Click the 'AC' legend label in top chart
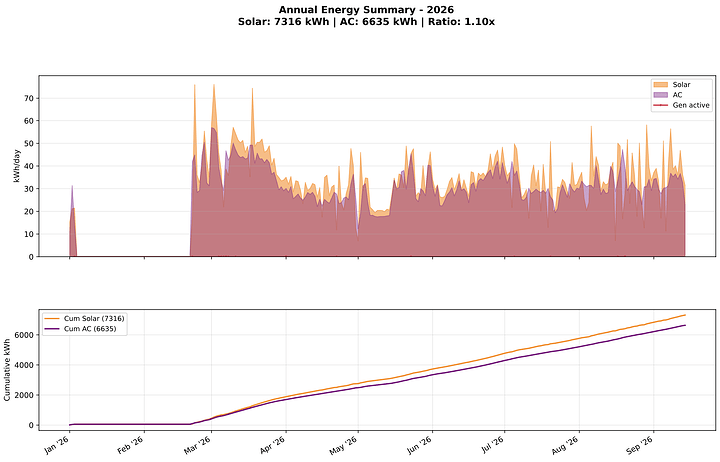720x462 pixels. (677, 95)
